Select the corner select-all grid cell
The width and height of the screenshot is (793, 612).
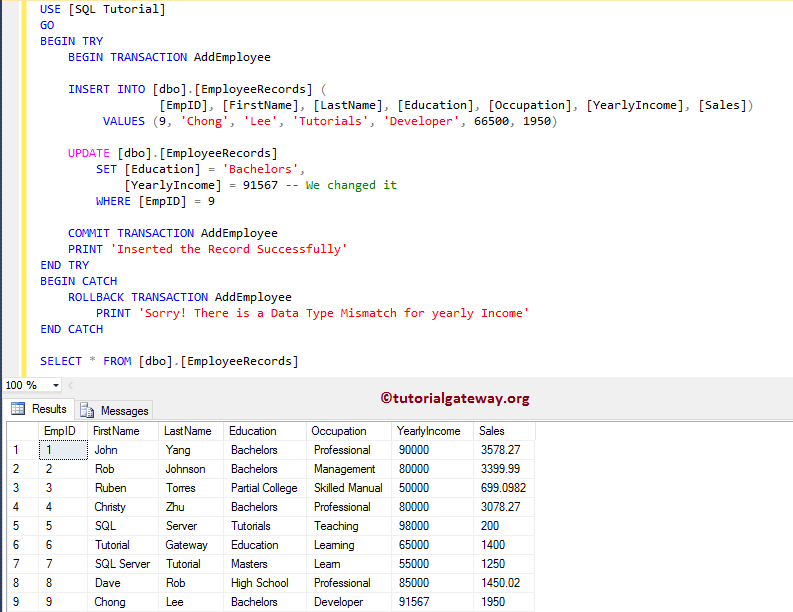(x=22, y=431)
